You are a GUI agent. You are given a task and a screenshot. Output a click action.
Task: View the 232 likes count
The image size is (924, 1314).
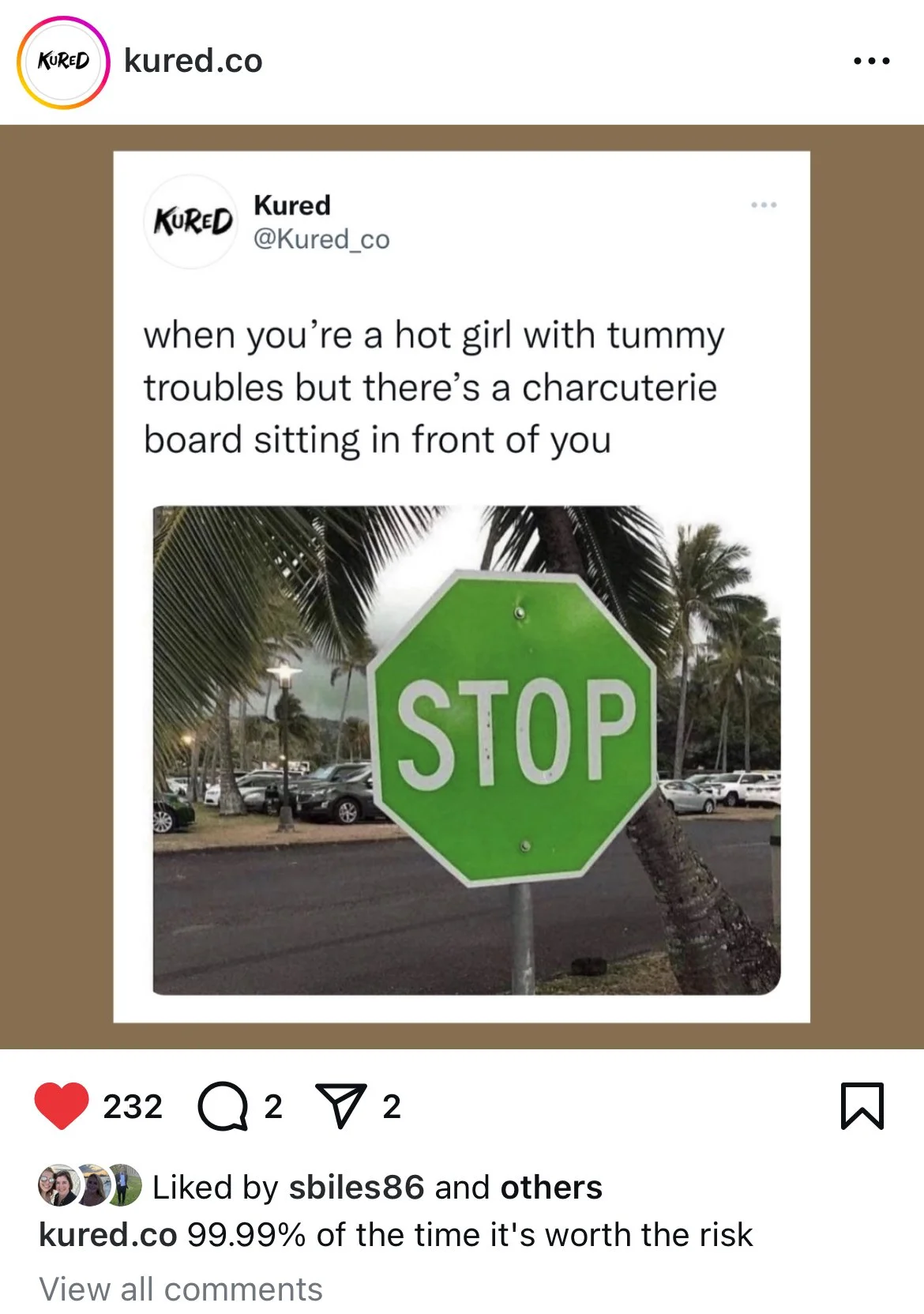pos(133,1106)
